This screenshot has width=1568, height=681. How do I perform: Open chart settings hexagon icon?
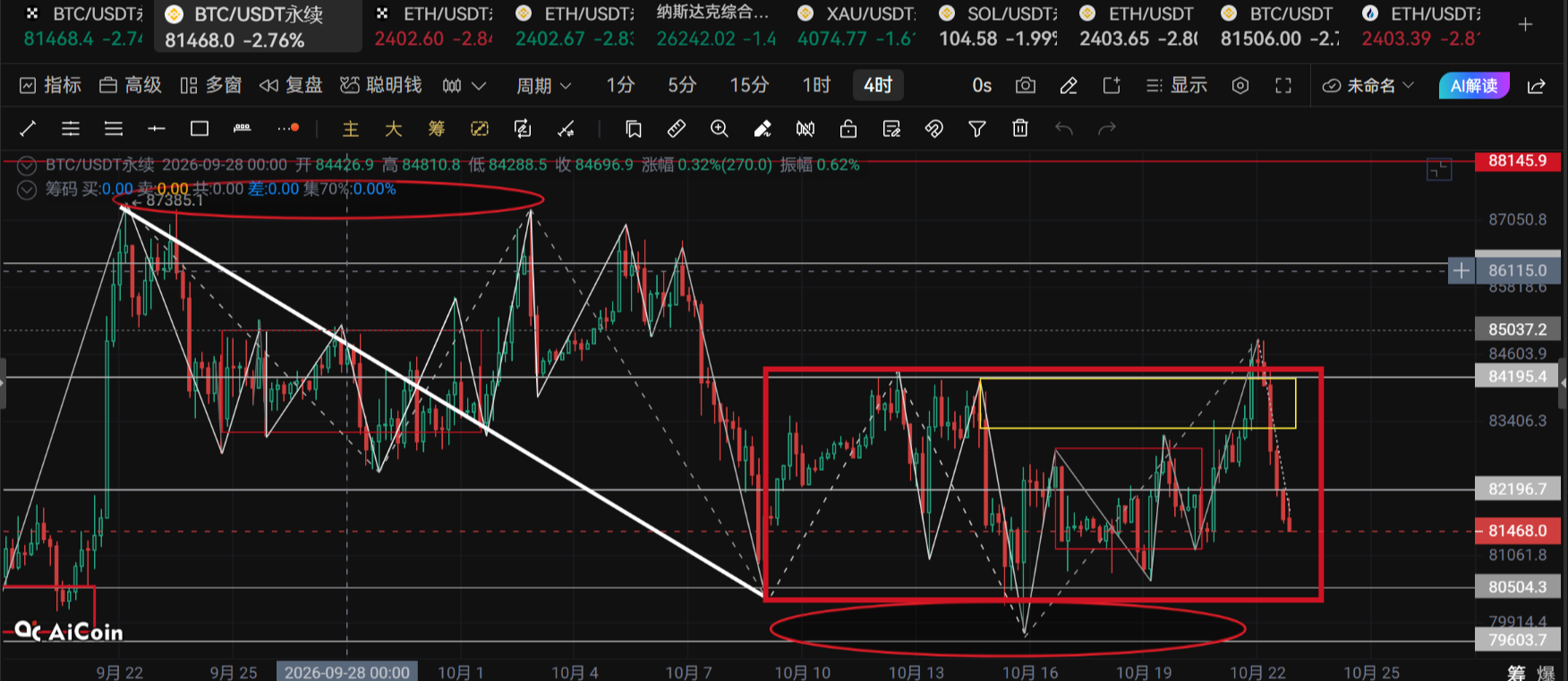click(x=1240, y=85)
